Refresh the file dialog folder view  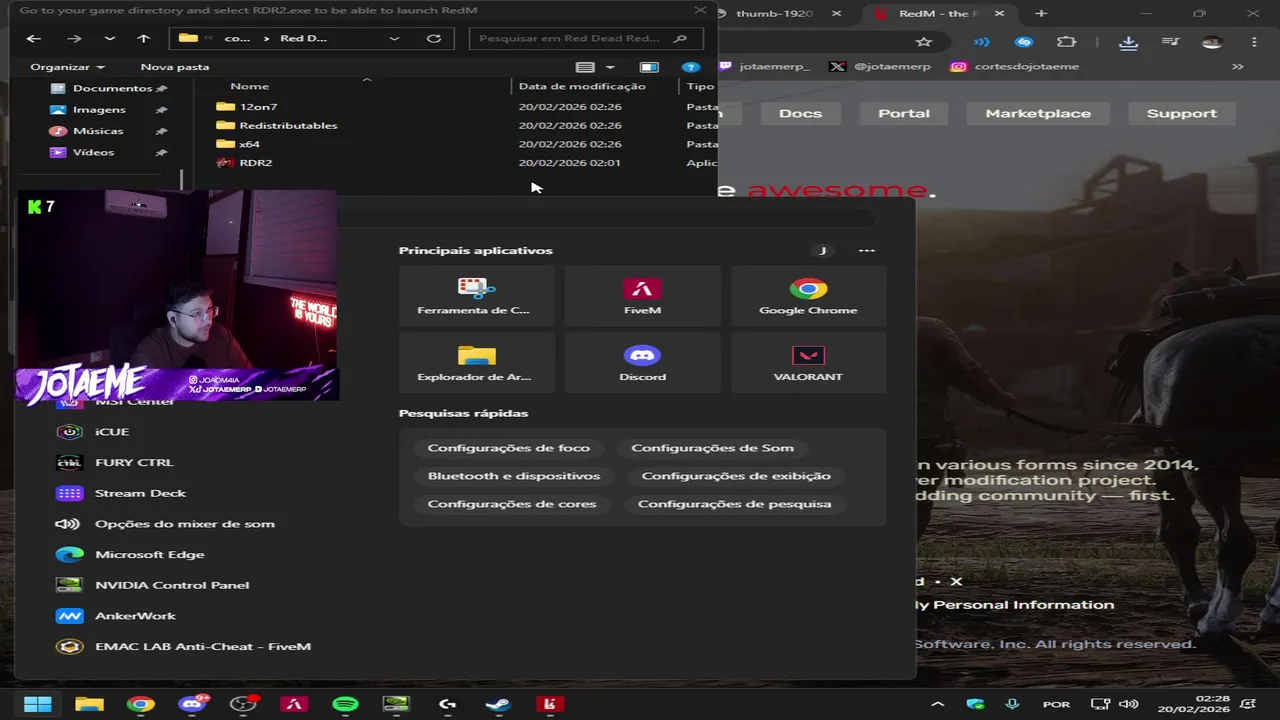(433, 38)
